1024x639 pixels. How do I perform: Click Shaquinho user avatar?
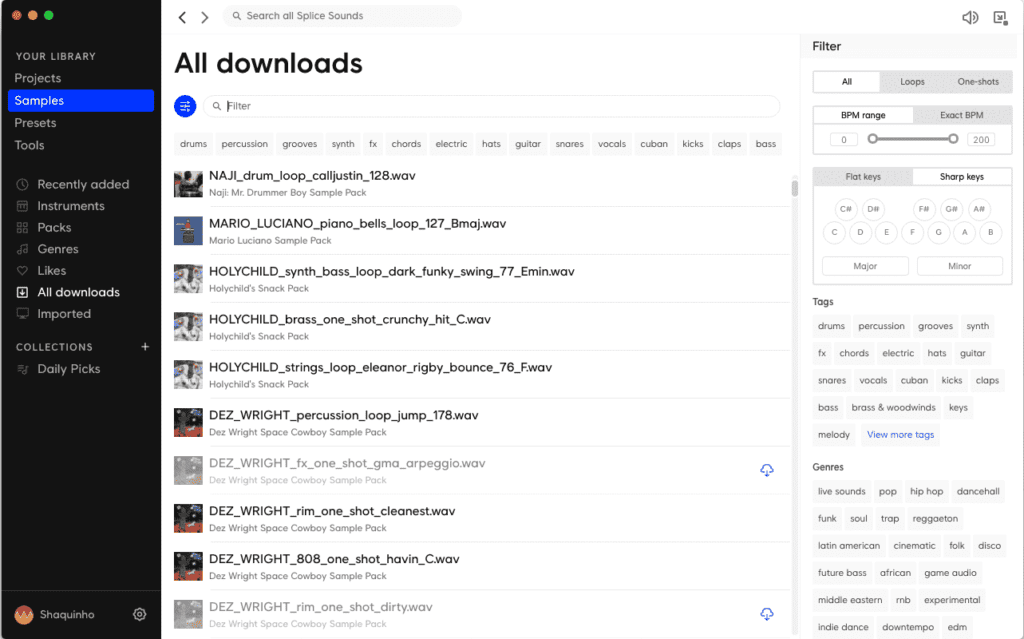pos(24,614)
